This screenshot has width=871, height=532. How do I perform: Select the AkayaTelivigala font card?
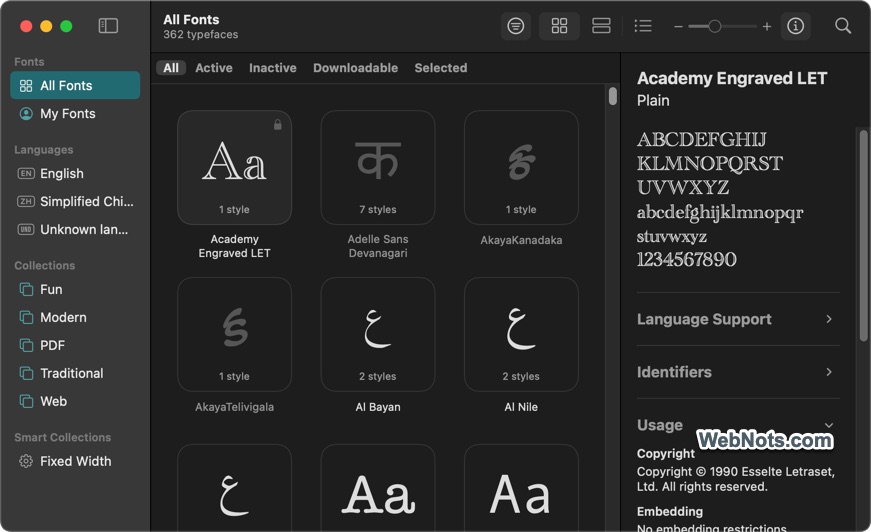234,334
